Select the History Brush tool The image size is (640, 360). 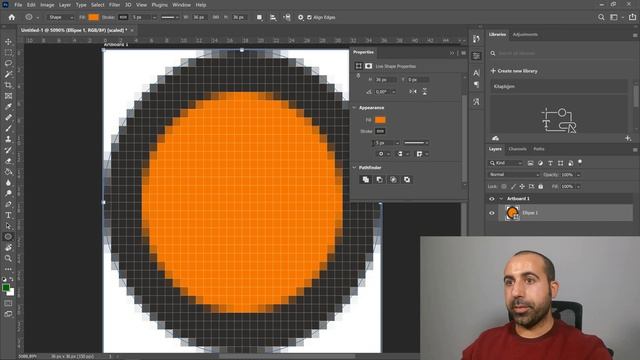(x=8, y=150)
